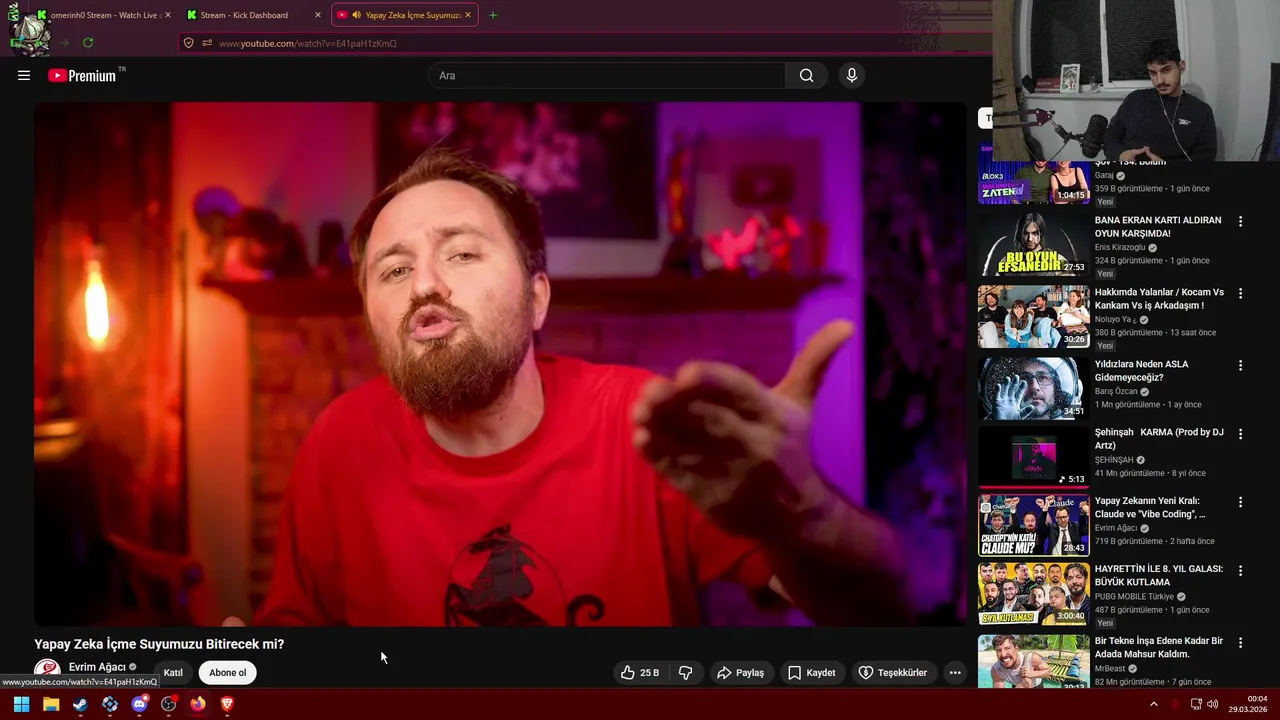Join channel with Katıl button
The height and width of the screenshot is (720, 1280).
pyautogui.click(x=173, y=673)
